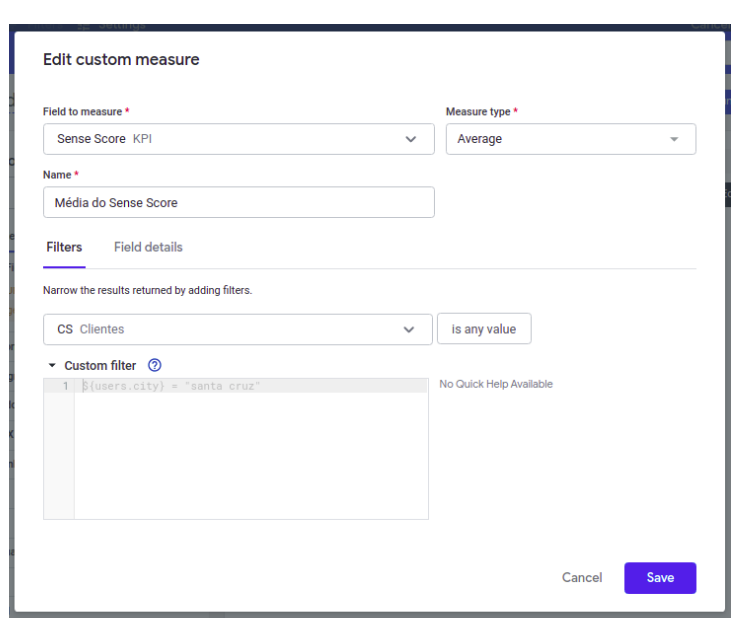Click empty area of custom filter editor

tap(251, 455)
